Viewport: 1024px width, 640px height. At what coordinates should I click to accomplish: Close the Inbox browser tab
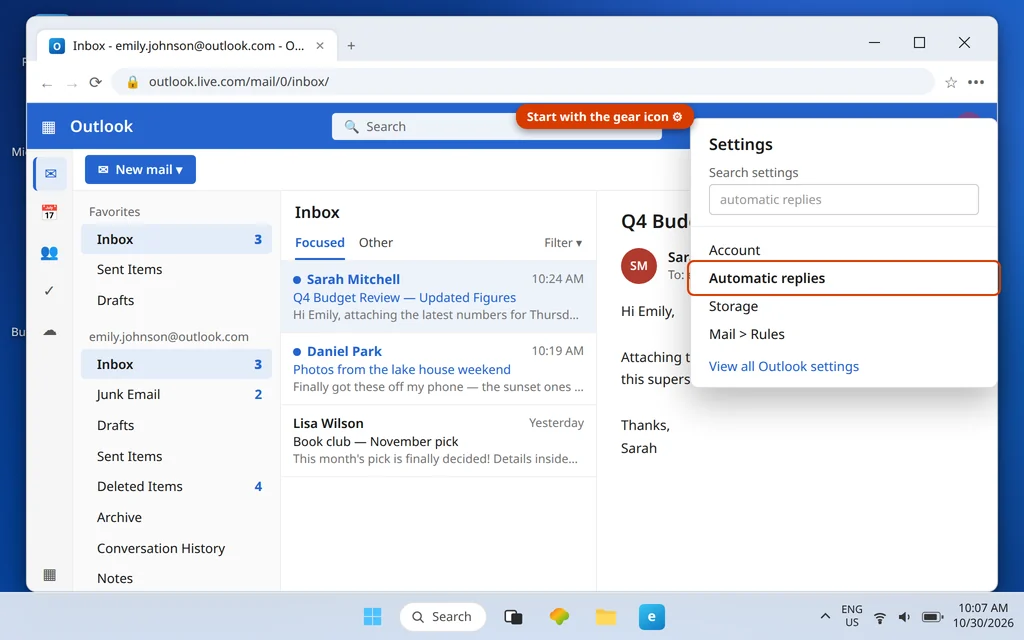tap(320, 46)
